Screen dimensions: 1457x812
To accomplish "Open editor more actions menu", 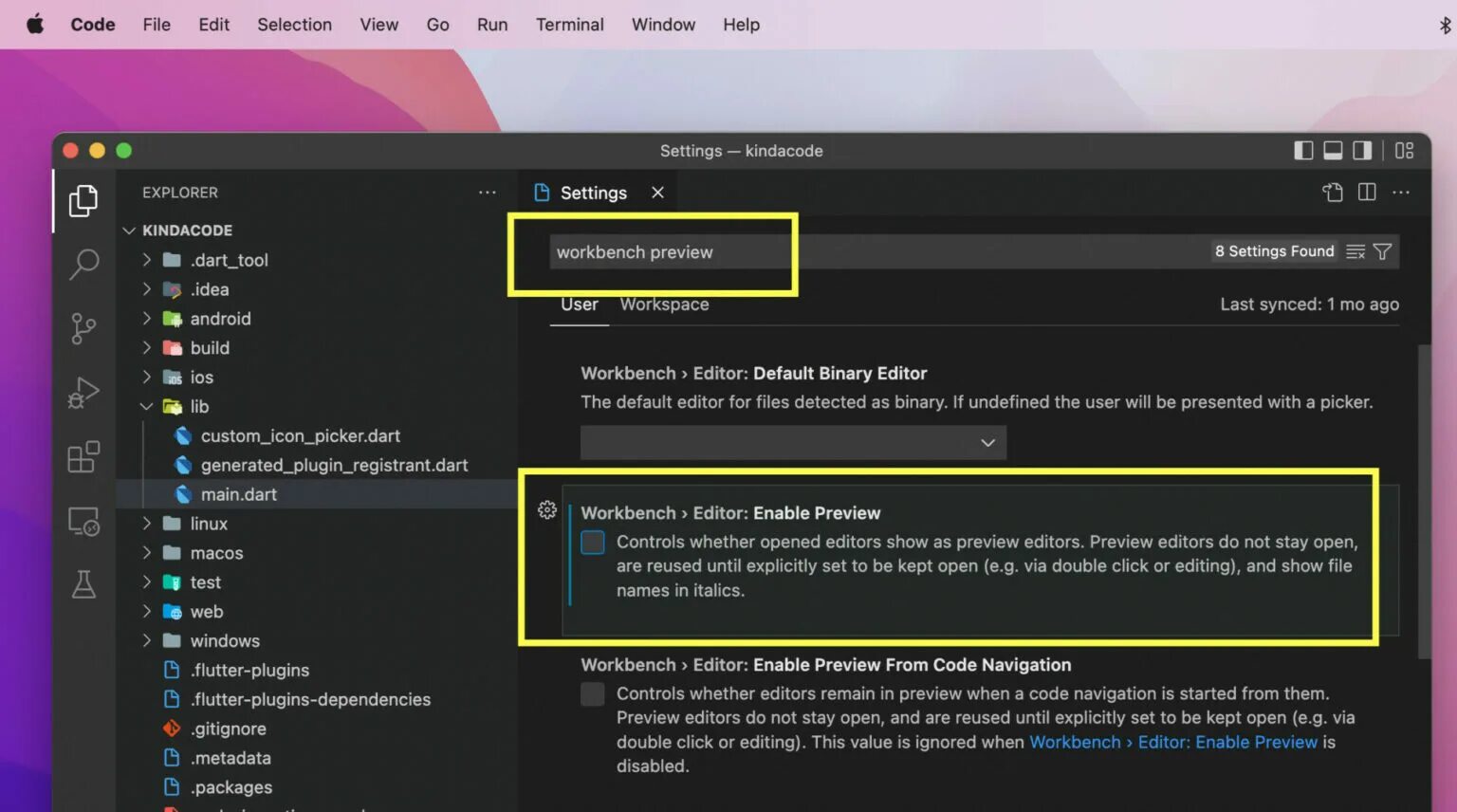I will click(x=1401, y=193).
